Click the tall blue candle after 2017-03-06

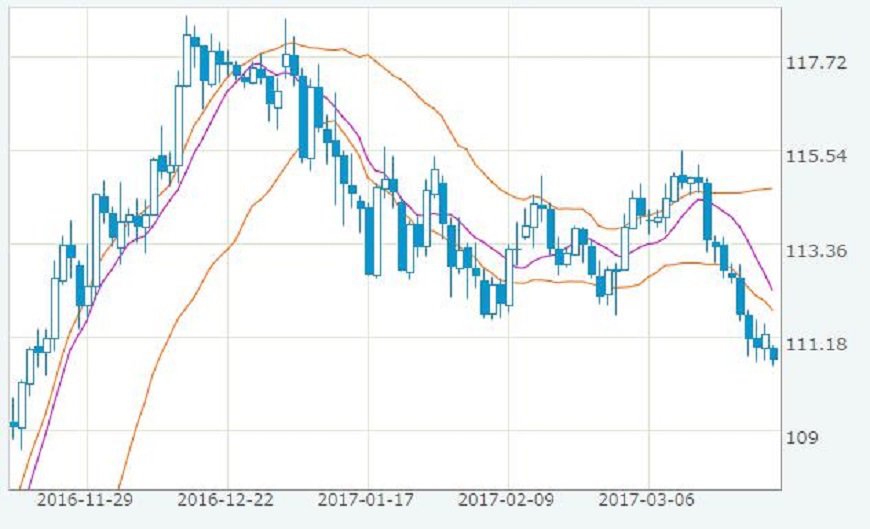click(x=707, y=210)
